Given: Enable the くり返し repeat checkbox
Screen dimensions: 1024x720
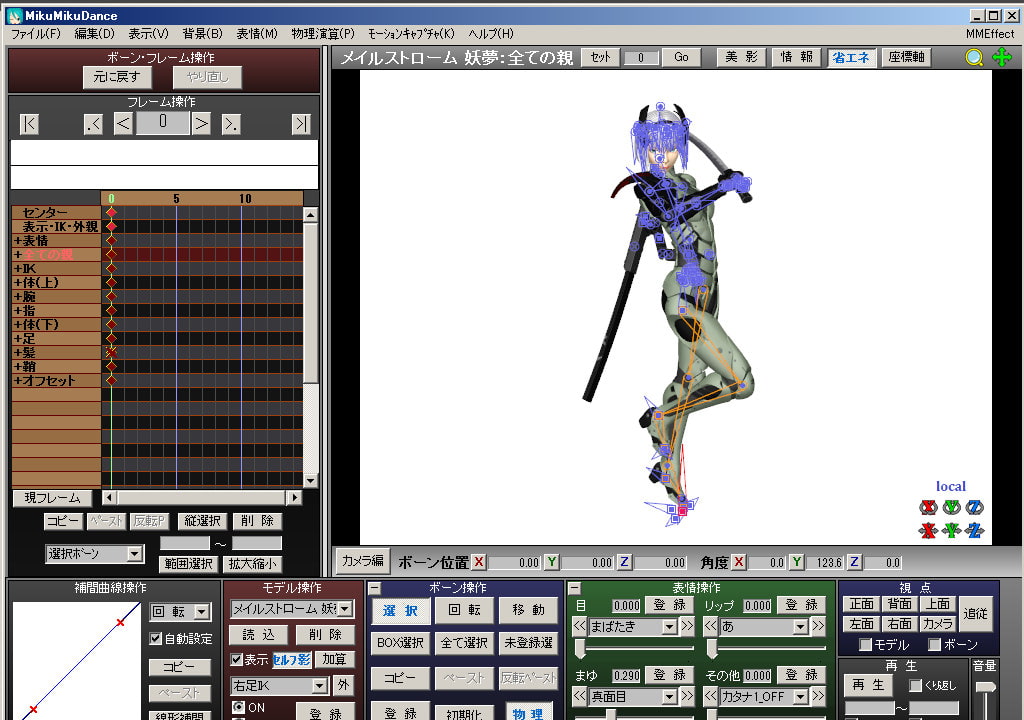Looking at the screenshot, I should (915, 686).
